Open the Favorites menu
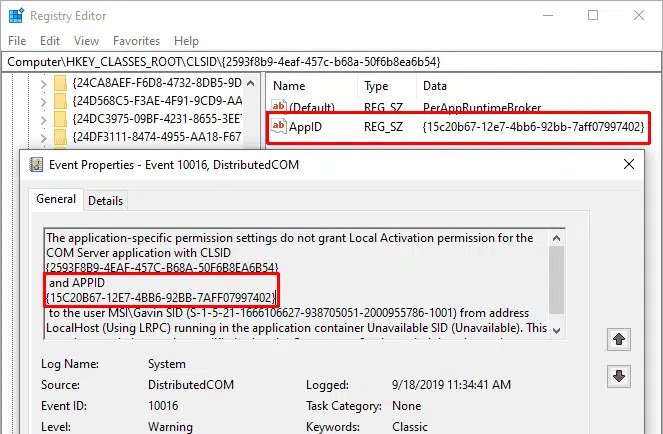 [x=136, y=41]
